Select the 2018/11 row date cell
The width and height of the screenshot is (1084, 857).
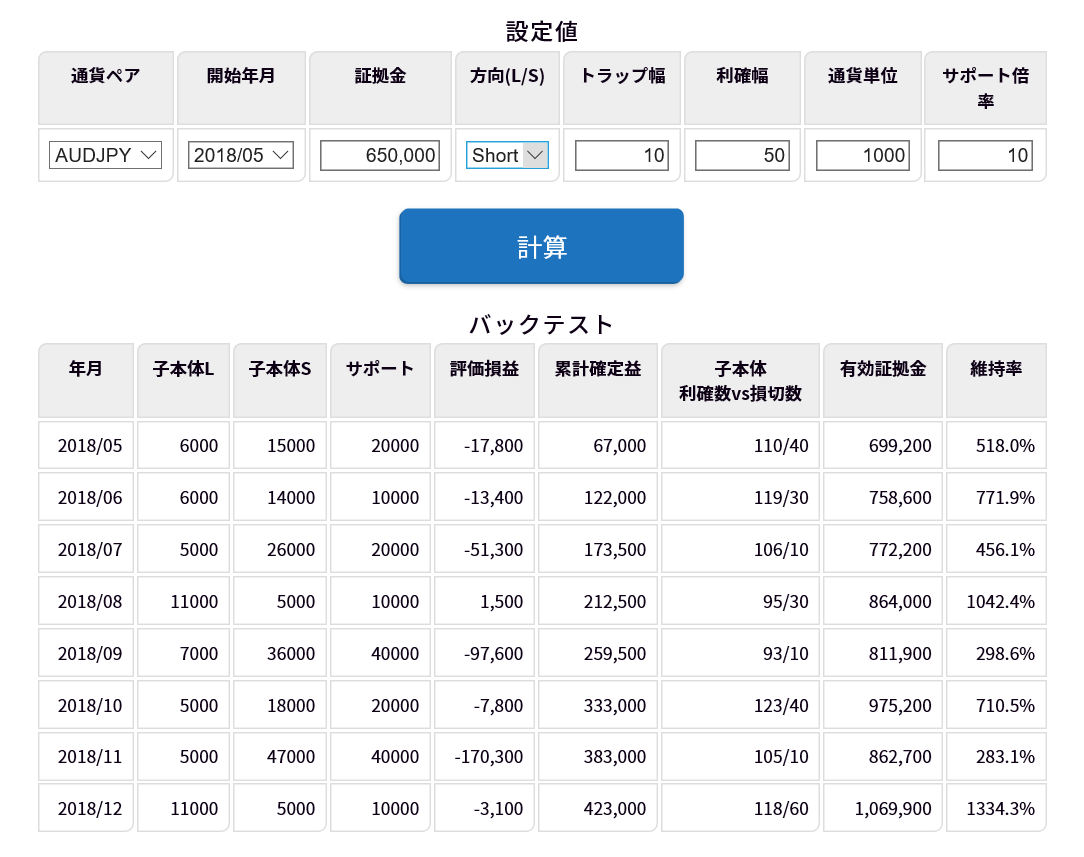(x=86, y=757)
